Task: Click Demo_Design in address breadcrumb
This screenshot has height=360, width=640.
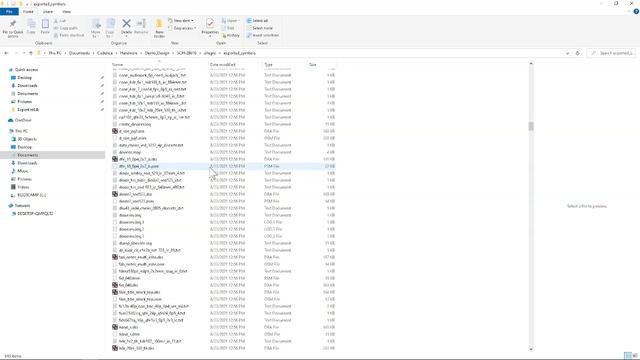Action: (157, 53)
